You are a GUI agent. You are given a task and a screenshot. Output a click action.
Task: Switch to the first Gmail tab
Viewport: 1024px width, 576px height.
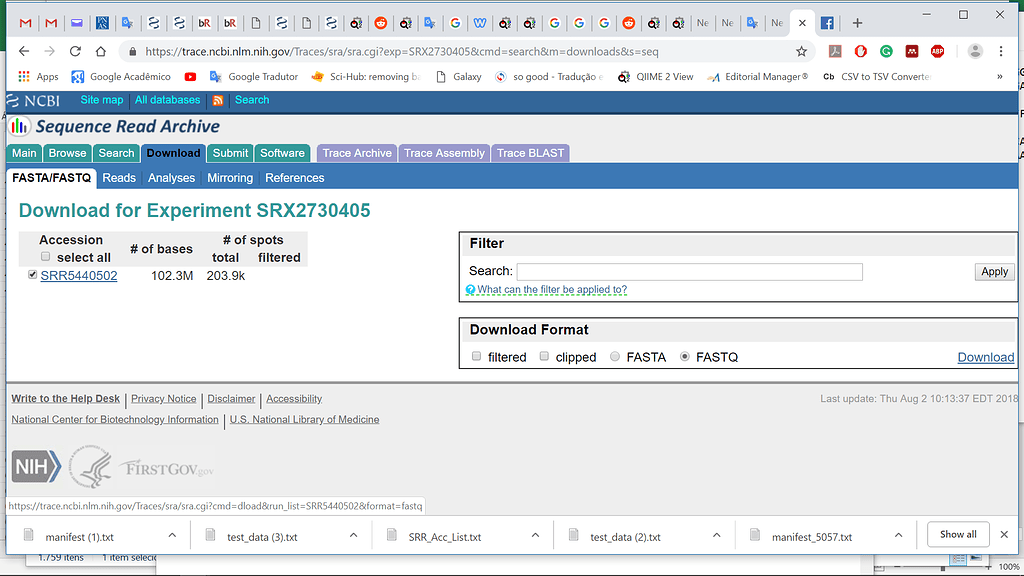point(25,23)
